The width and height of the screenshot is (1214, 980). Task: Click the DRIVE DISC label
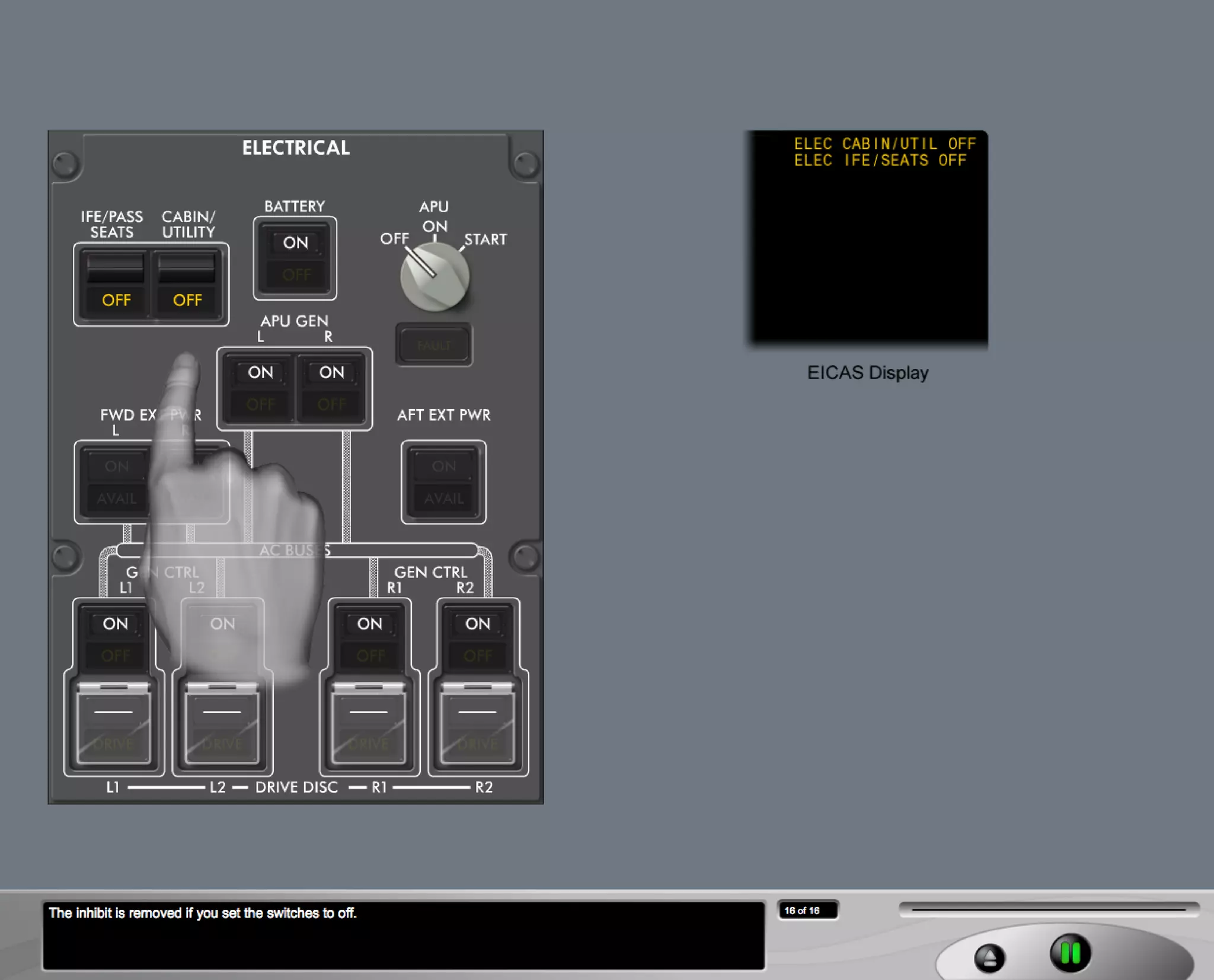296,787
